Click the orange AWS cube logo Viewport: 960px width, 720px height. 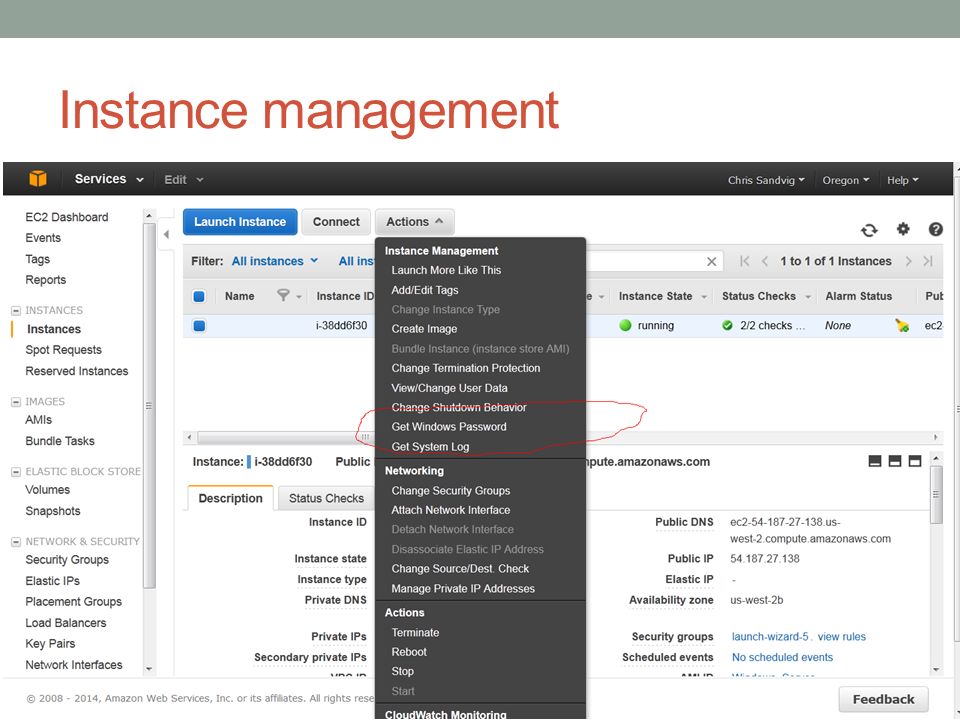[38, 178]
